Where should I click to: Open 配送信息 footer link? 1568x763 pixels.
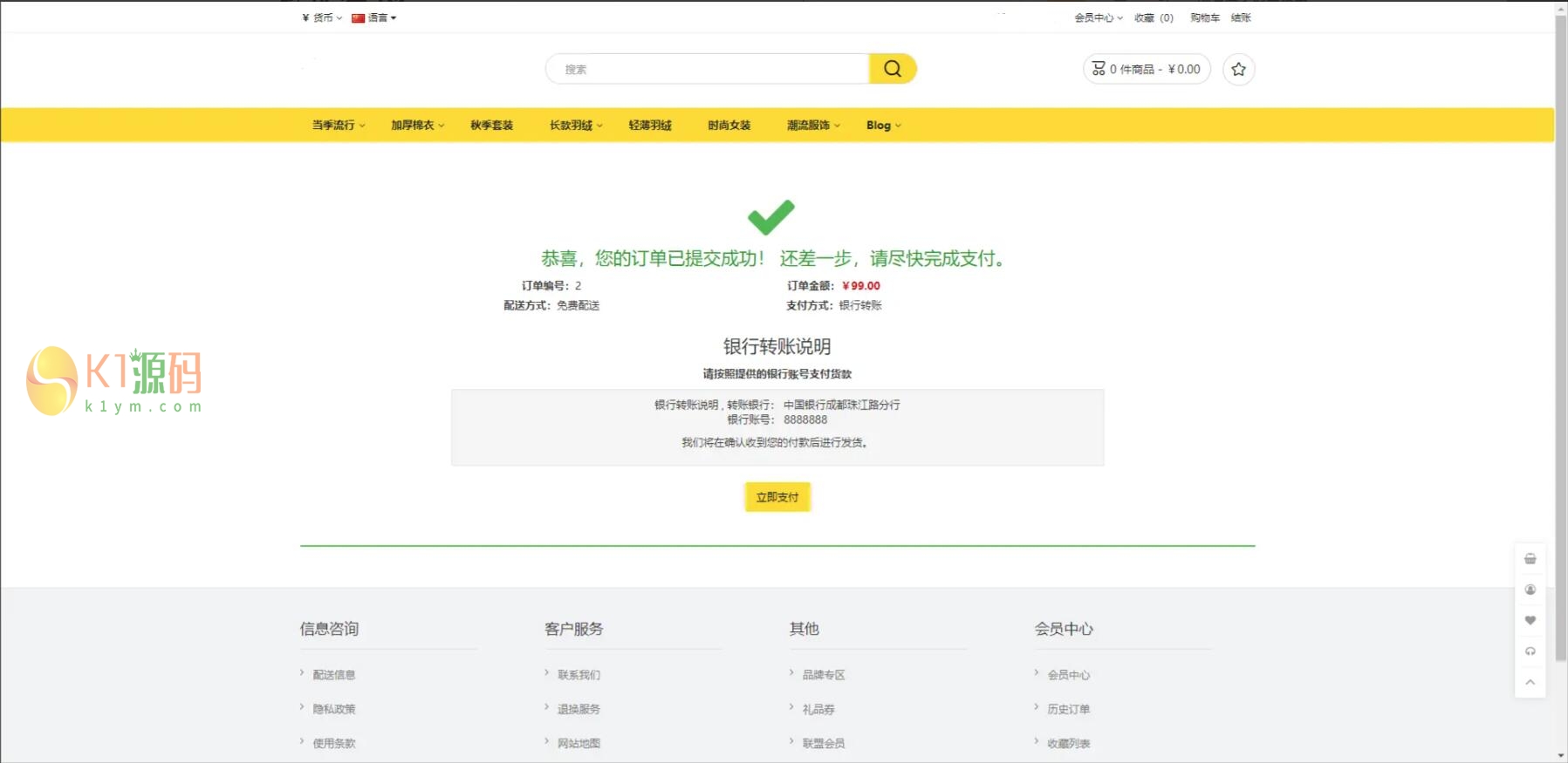click(334, 675)
